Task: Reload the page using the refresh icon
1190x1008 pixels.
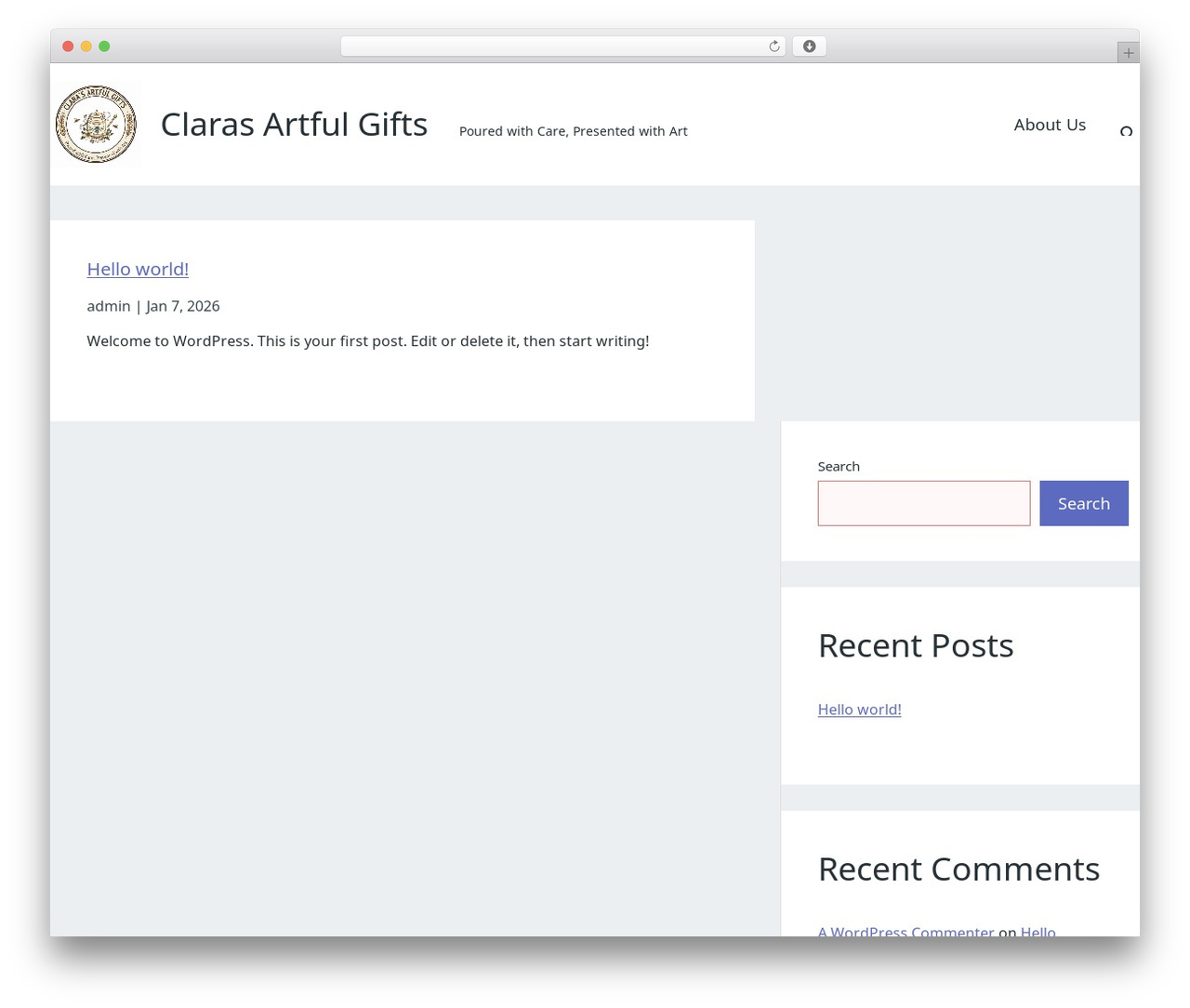Action: click(x=773, y=46)
